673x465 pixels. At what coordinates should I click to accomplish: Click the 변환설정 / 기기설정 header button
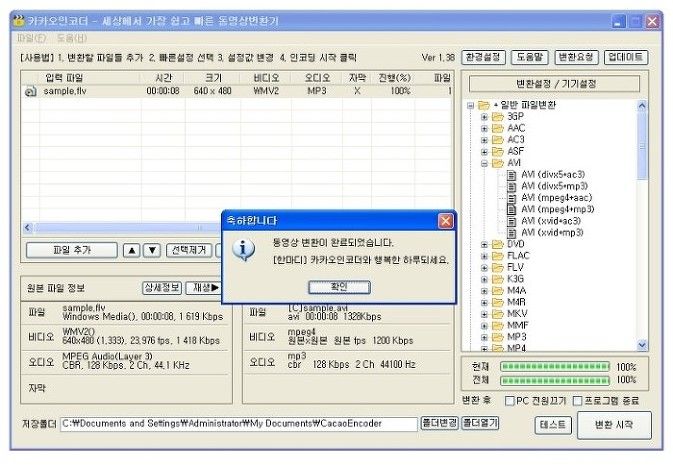tap(555, 84)
